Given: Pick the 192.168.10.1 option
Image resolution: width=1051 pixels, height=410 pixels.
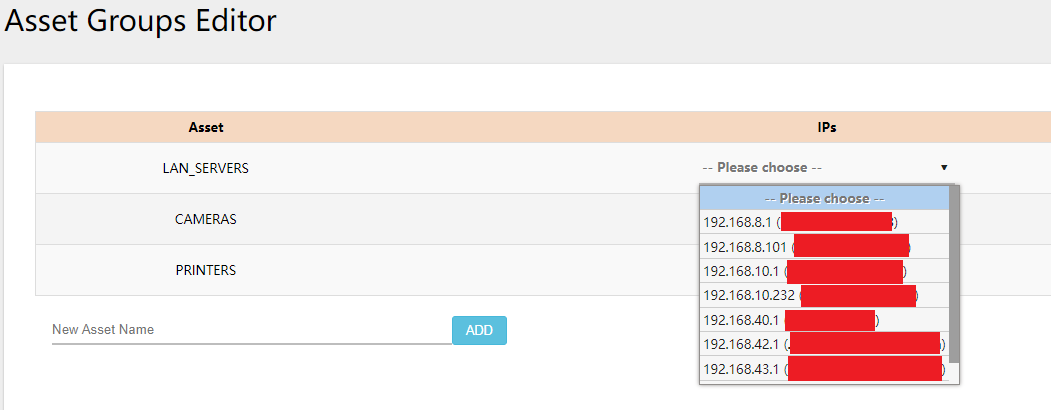Looking at the screenshot, I should pyautogui.click(x=743, y=271).
